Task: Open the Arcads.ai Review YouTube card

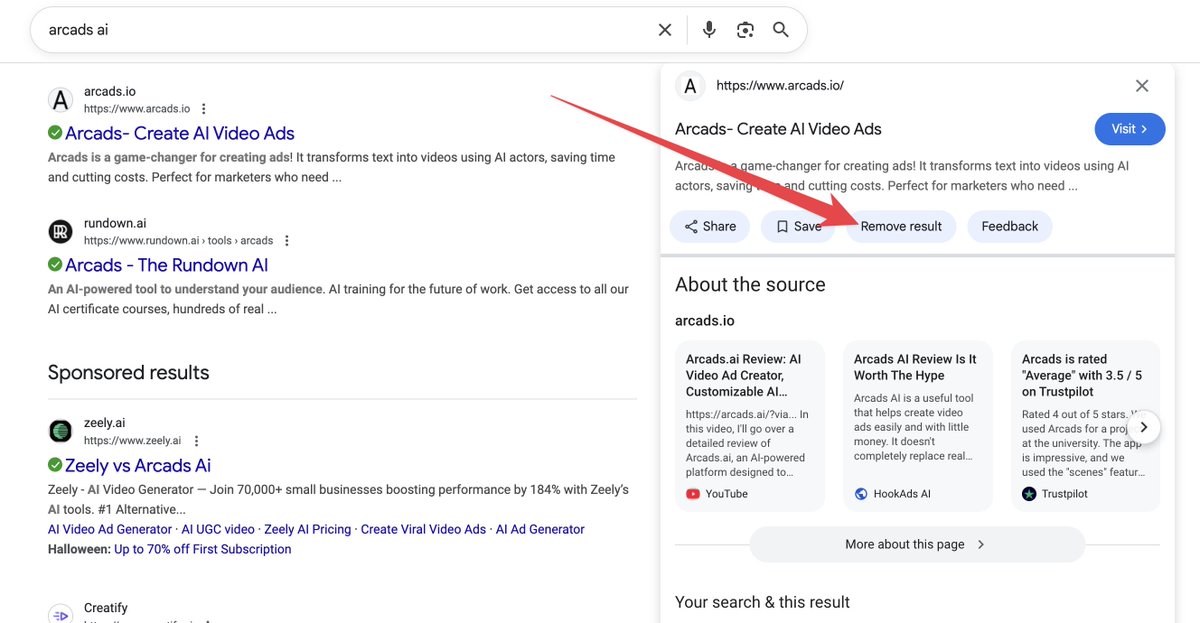Action: pyautogui.click(x=750, y=426)
